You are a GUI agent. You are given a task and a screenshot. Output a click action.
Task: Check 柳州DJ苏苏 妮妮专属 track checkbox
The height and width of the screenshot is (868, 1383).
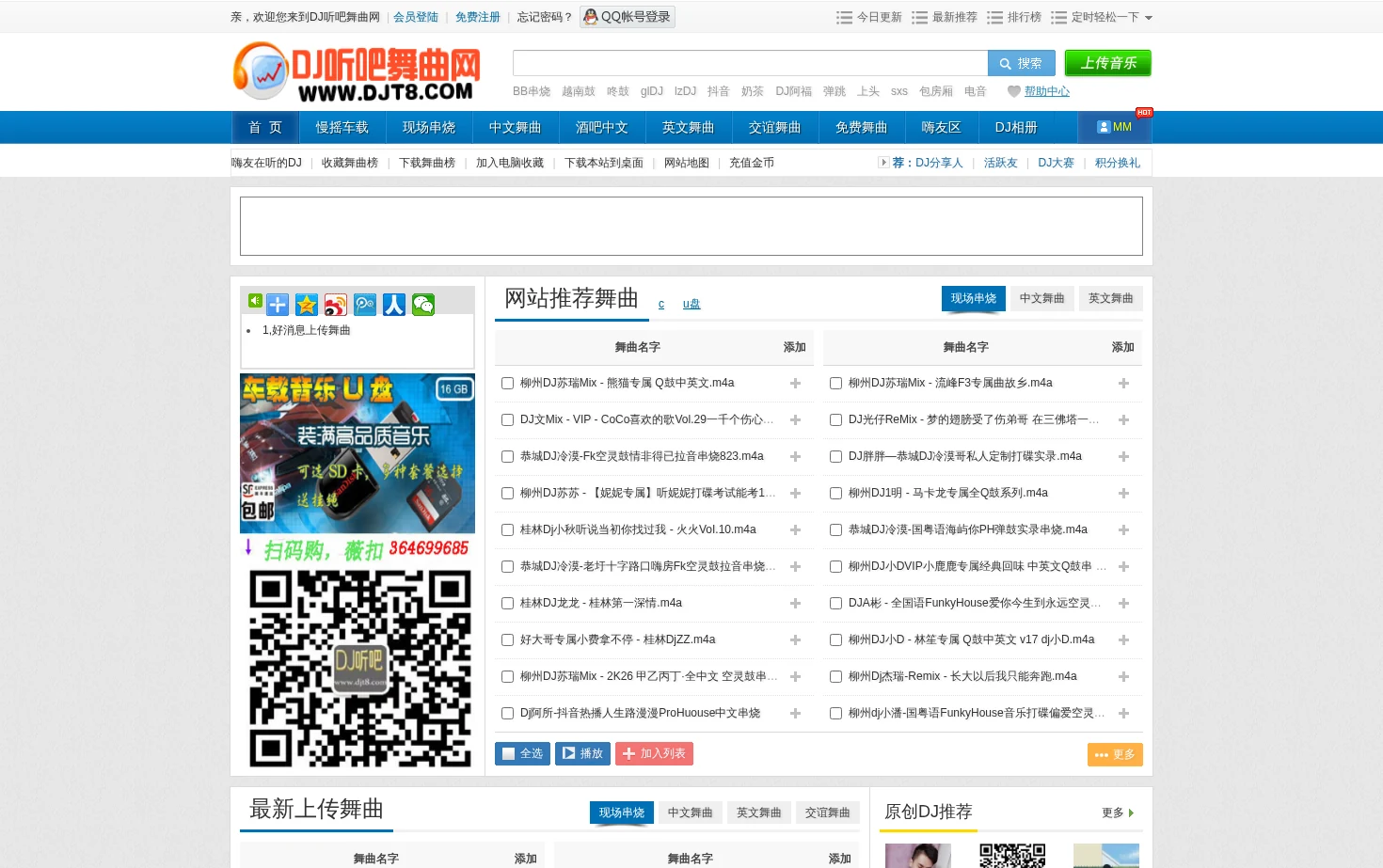tap(507, 494)
